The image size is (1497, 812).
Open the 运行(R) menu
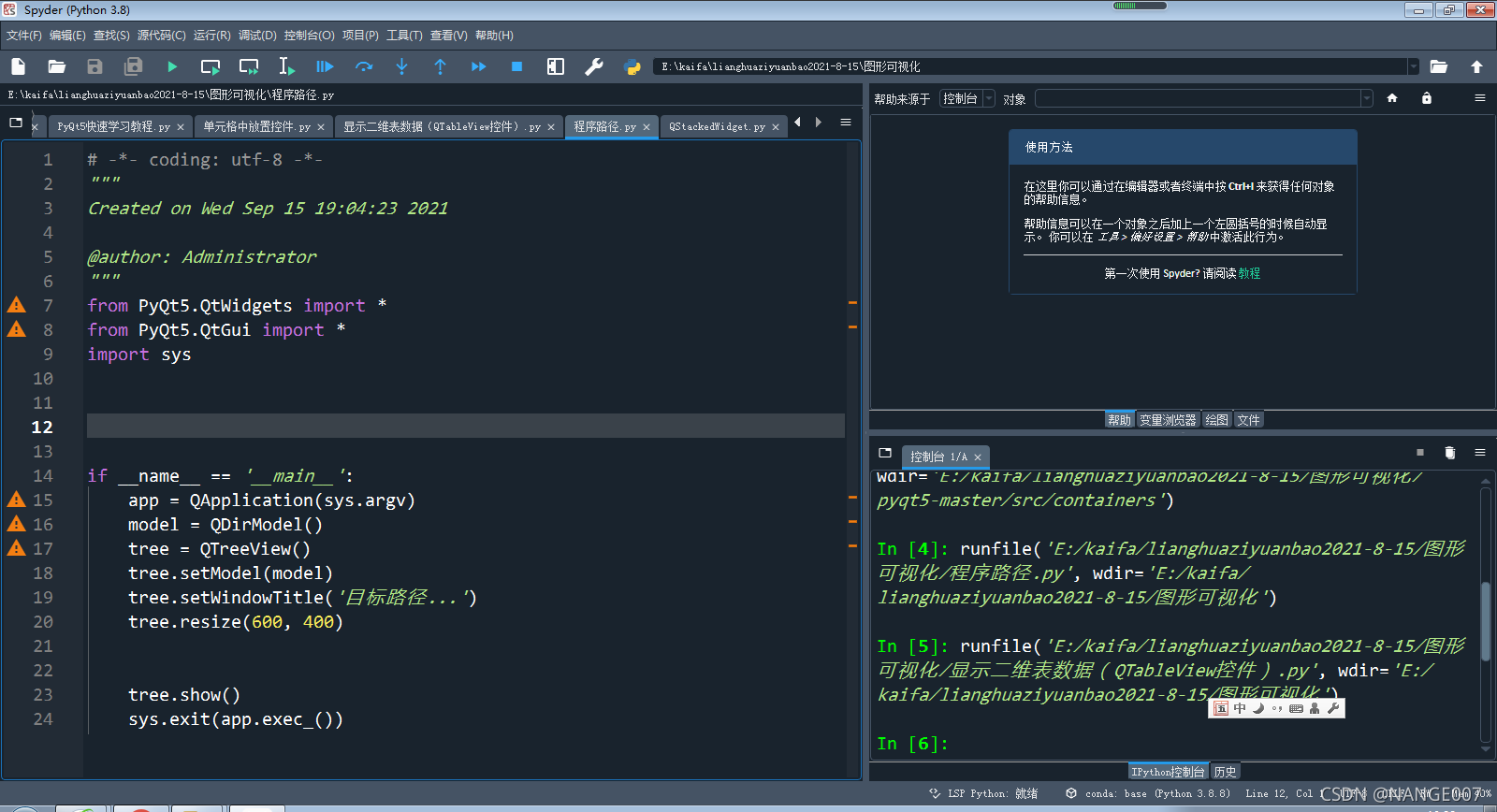[x=212, y=36]
